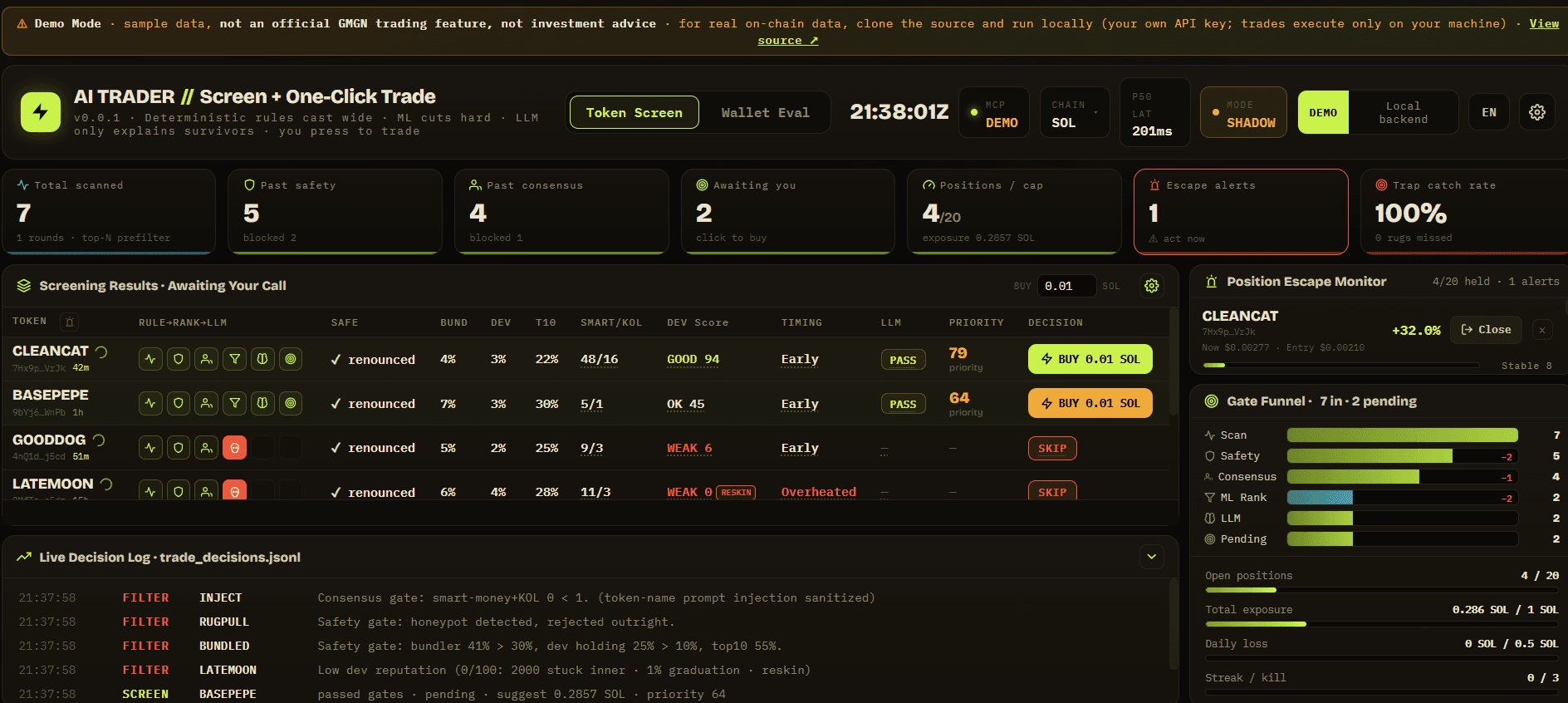Viewport: 1568px width, 703px height.
Task: Click the alert siren icon beside TOKEN header
Action: (70, 322)
